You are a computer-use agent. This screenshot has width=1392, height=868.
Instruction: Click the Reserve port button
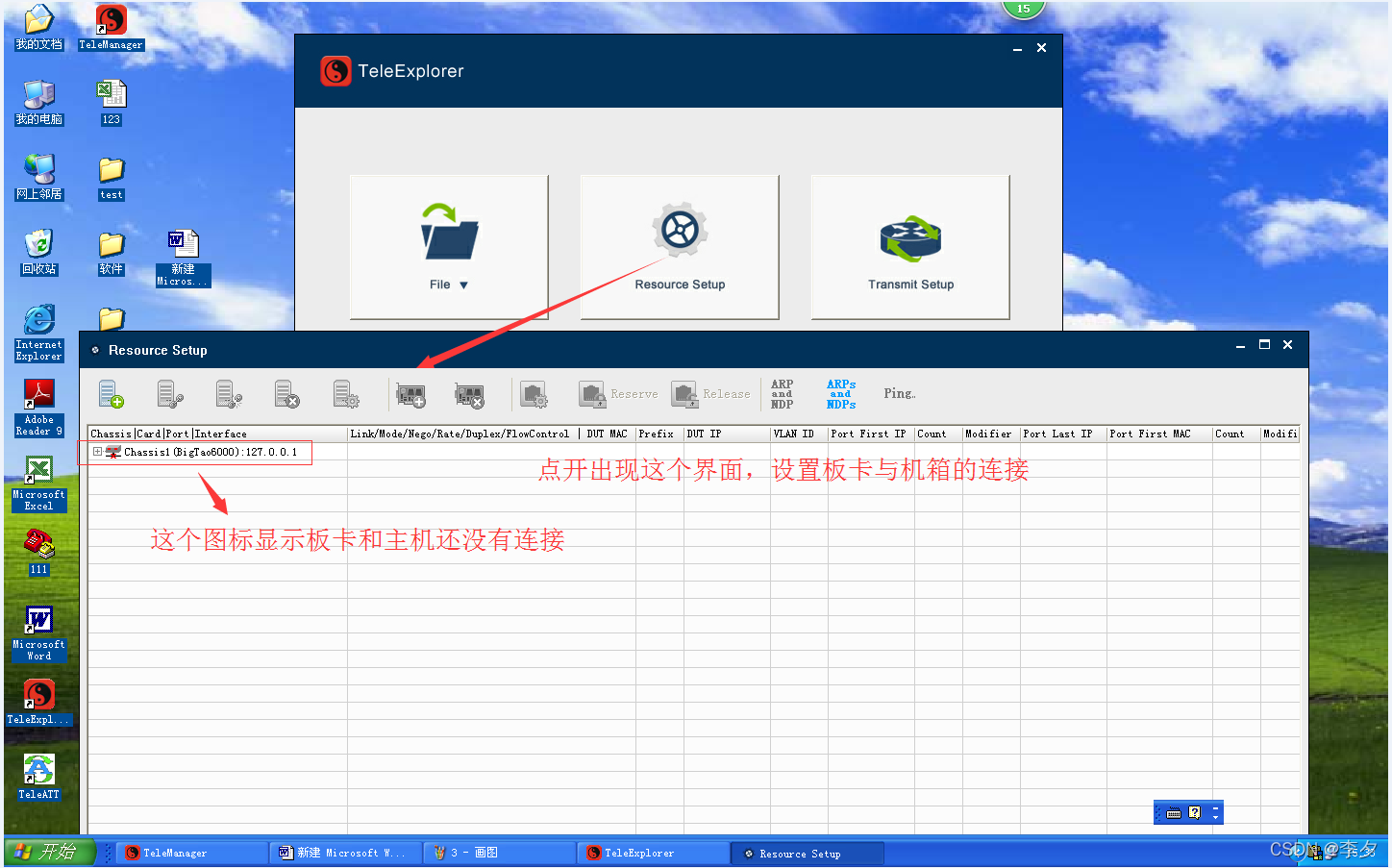(618, 394)
